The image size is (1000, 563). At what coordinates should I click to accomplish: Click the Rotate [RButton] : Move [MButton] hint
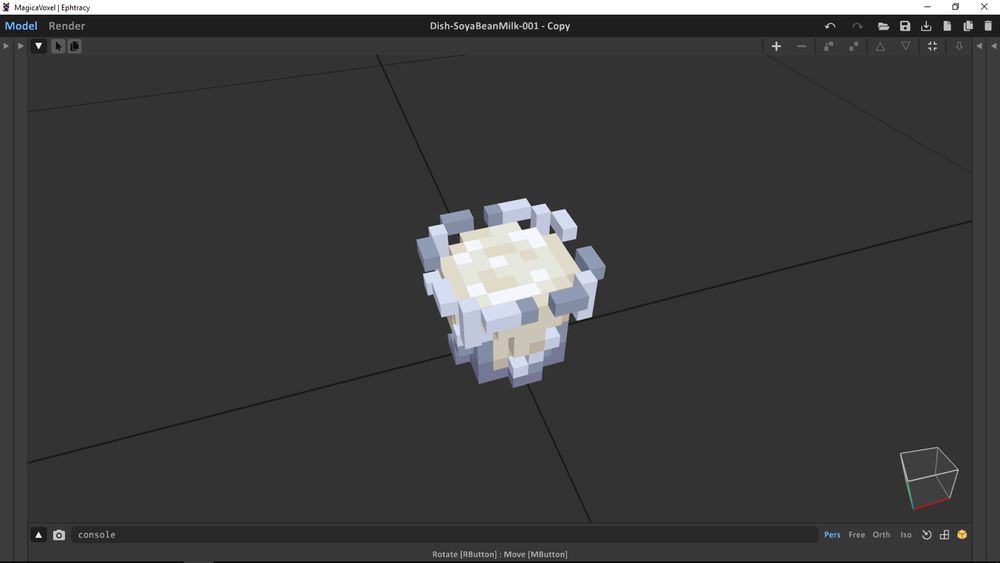click(499, 554)
